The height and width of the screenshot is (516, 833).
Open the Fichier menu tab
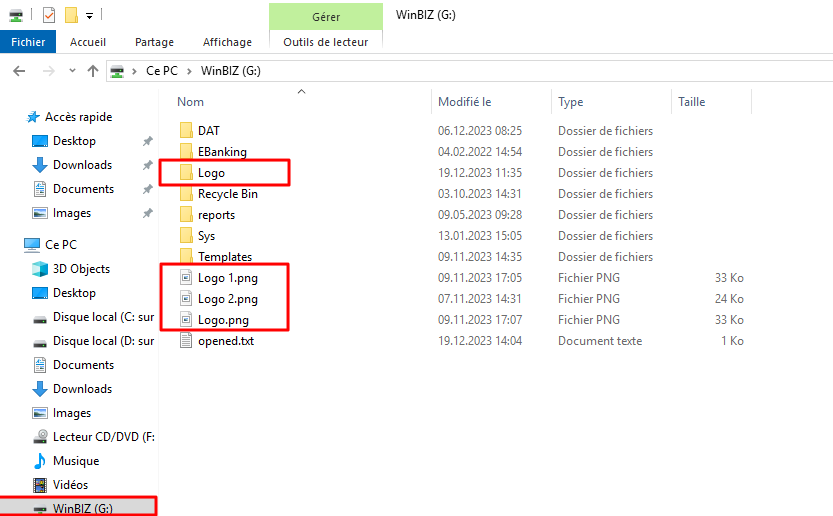point(28,42)
